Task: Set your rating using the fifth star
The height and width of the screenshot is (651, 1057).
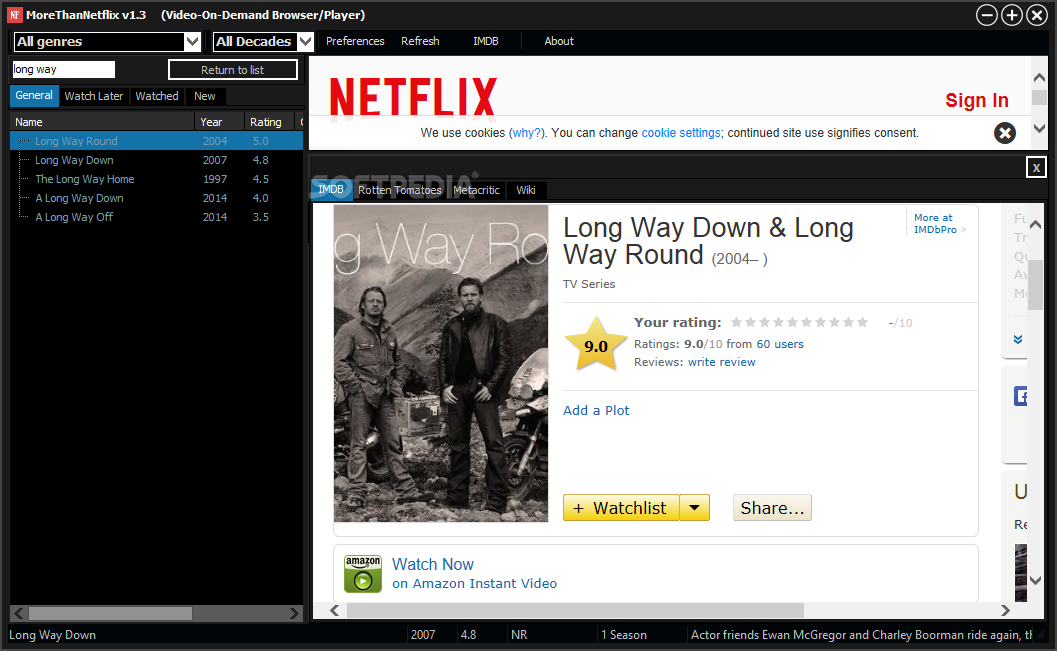Action: tap(792, 322)
